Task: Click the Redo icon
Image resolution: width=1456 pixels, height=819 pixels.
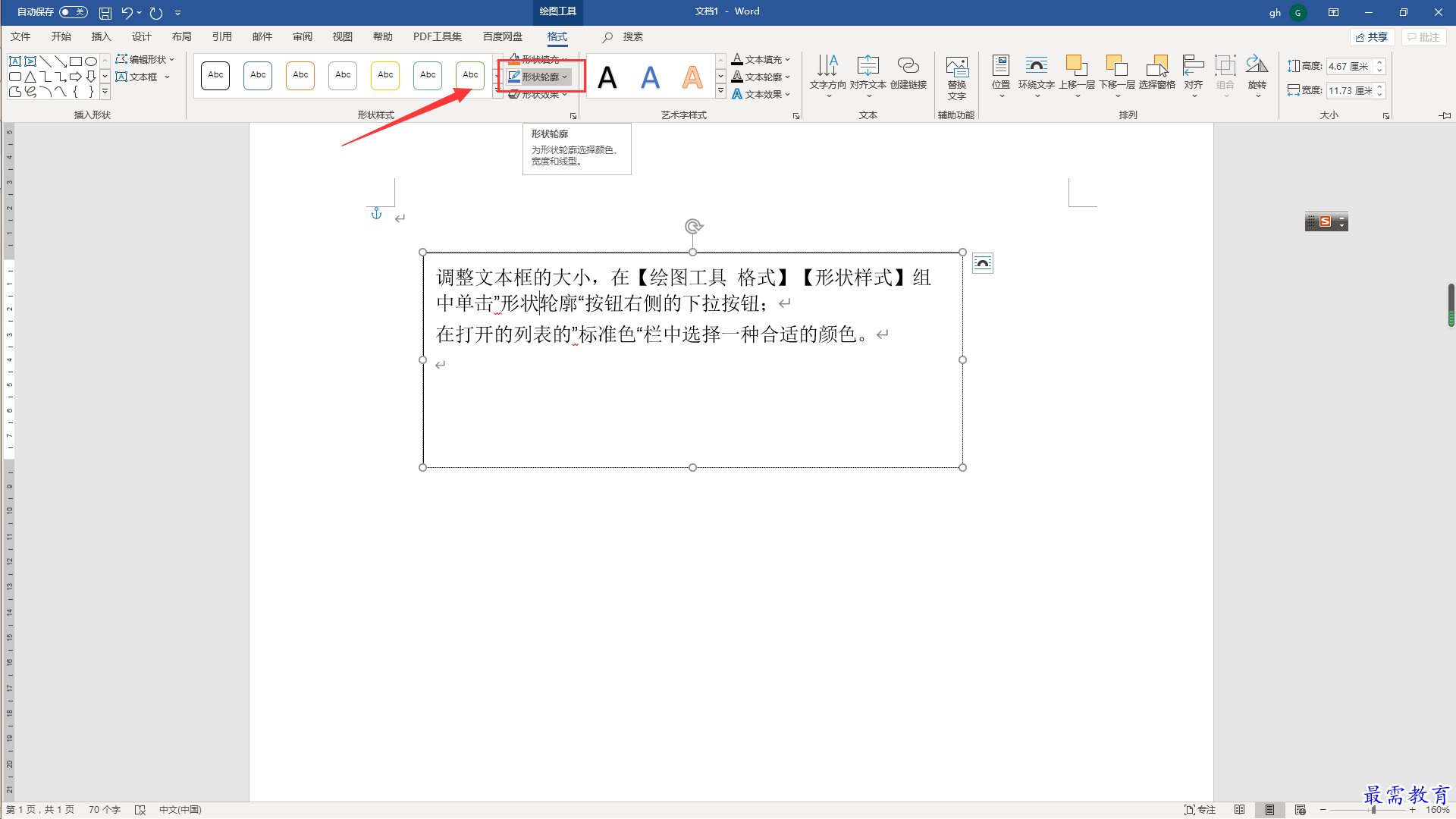Action: click(156, 12)
